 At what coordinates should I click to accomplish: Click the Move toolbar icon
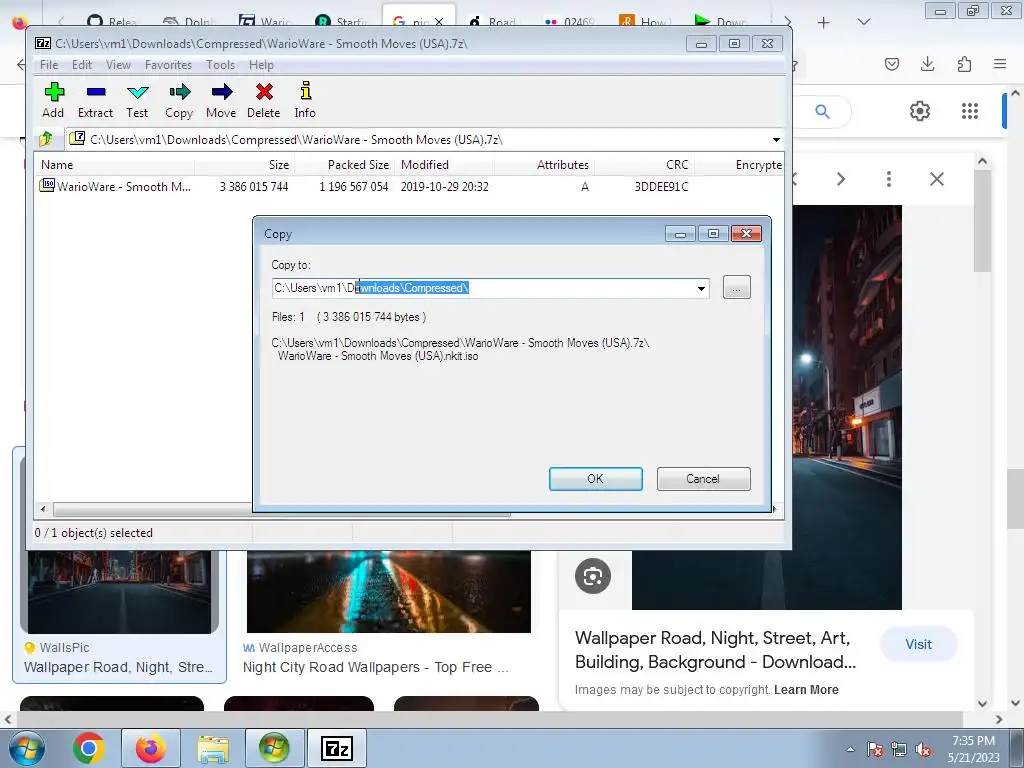(221, 100)
